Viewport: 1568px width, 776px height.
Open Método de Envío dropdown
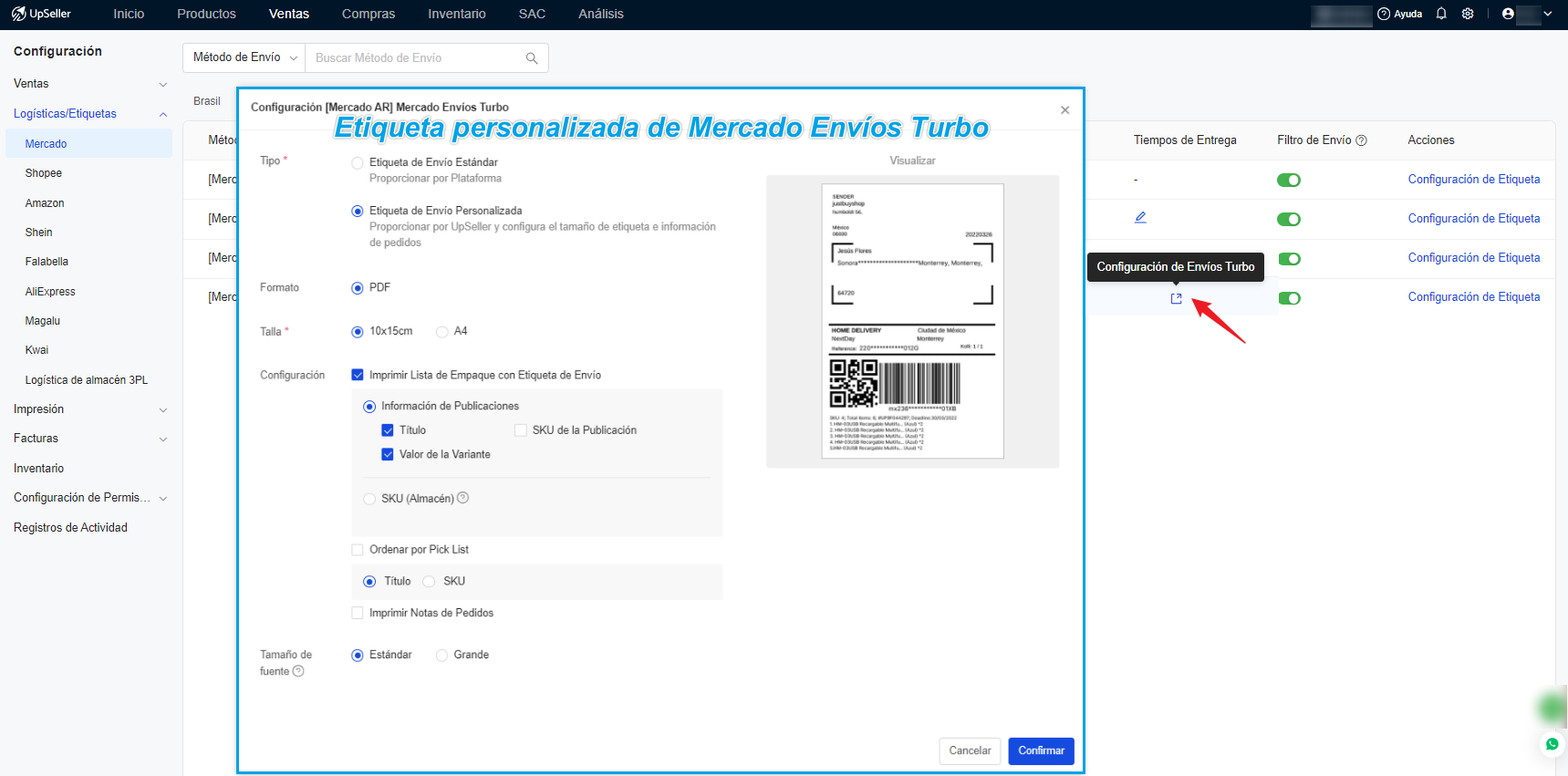[x=244, y=57]
